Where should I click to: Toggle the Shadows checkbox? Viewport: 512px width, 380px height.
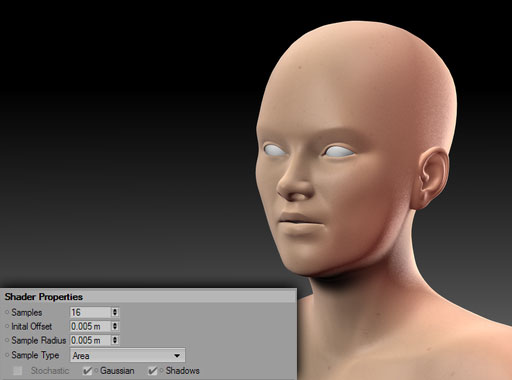click(153, 371)
